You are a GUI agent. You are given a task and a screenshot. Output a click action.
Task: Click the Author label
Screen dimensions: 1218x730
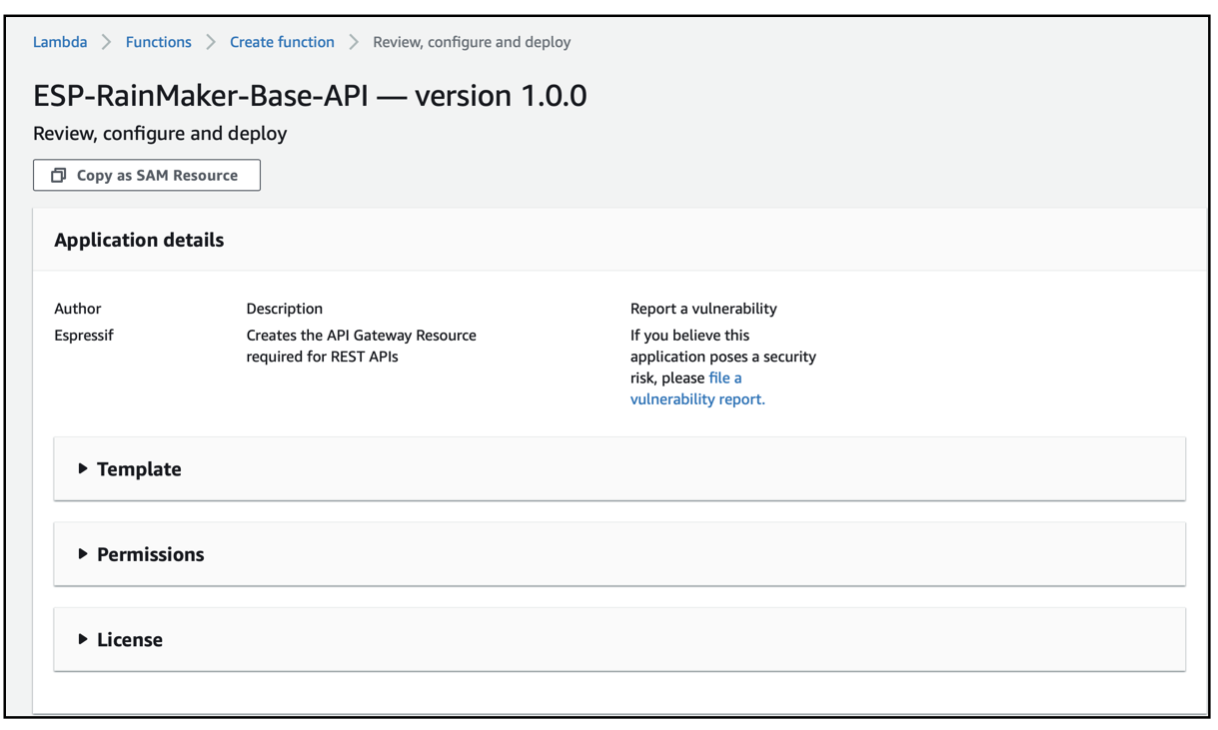78,309
